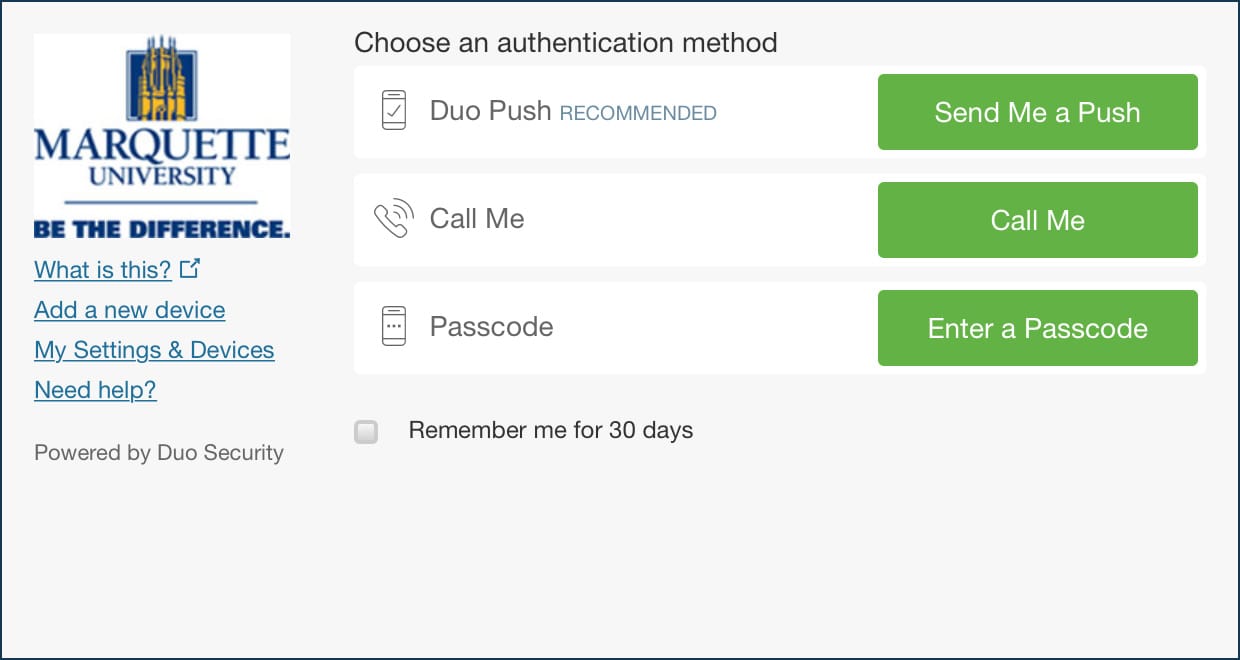Click the Choose an authentication method heading
This screenshot has width=1240, height=660.
coord(565,43)
